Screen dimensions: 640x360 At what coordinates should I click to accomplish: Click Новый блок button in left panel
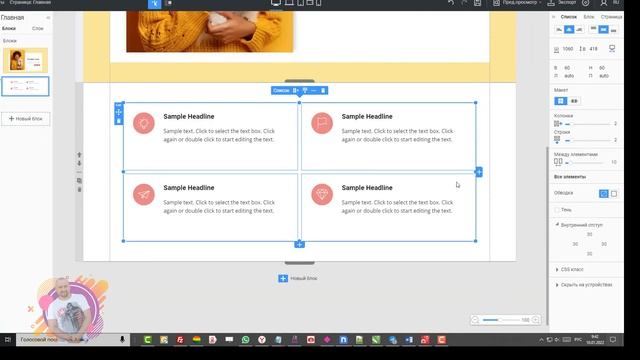point(26,119)
